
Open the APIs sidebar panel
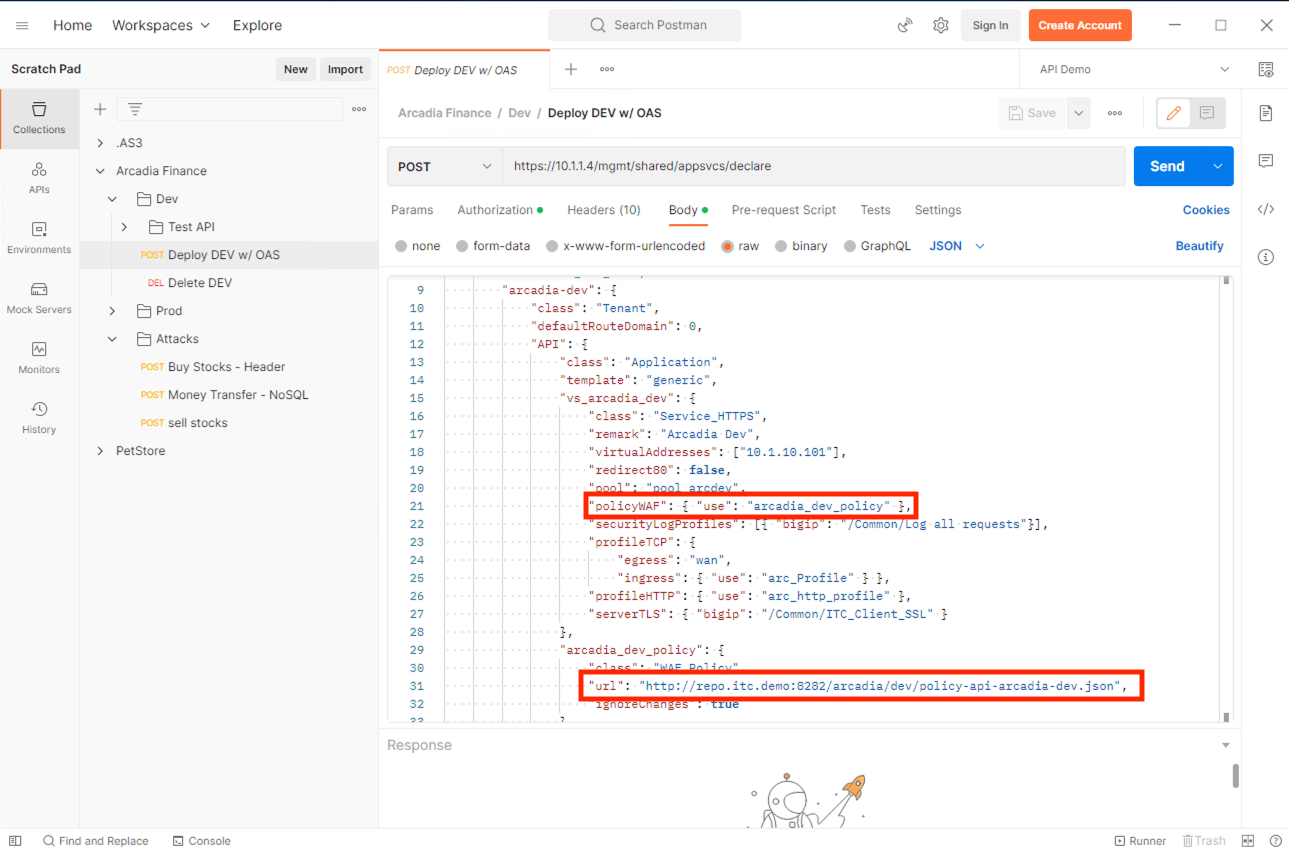pos(39,178)
